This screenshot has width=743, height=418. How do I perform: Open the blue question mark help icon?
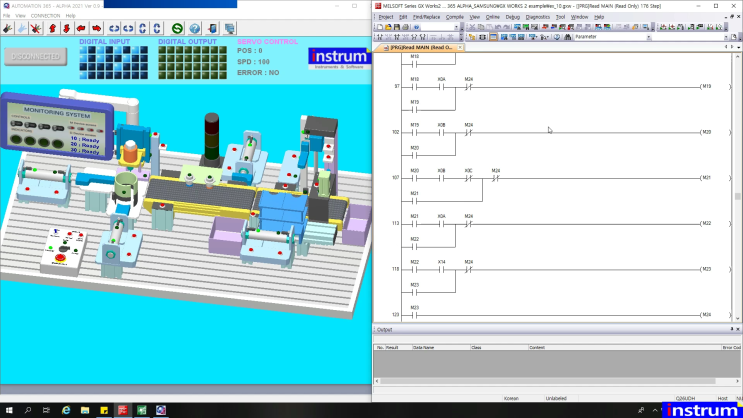click(x=195, y=28)
